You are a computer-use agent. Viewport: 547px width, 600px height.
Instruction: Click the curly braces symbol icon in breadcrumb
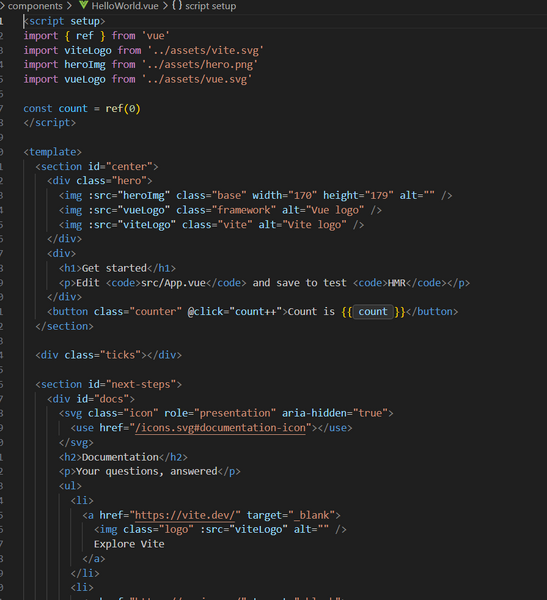click(177, 5)
